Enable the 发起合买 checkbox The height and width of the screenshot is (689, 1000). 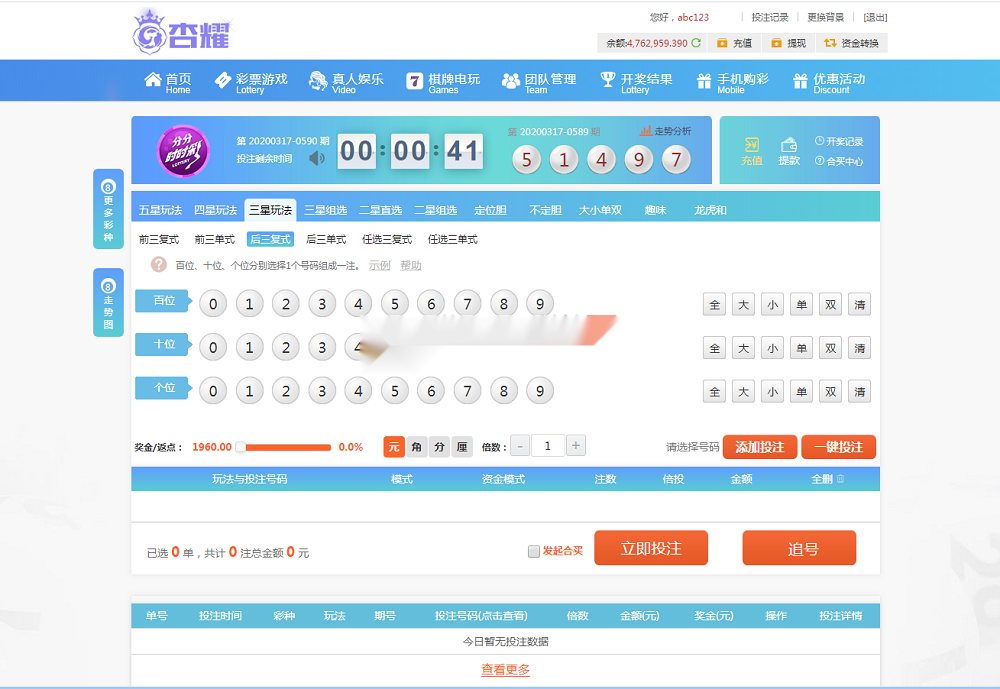click(x=534, y=551)
